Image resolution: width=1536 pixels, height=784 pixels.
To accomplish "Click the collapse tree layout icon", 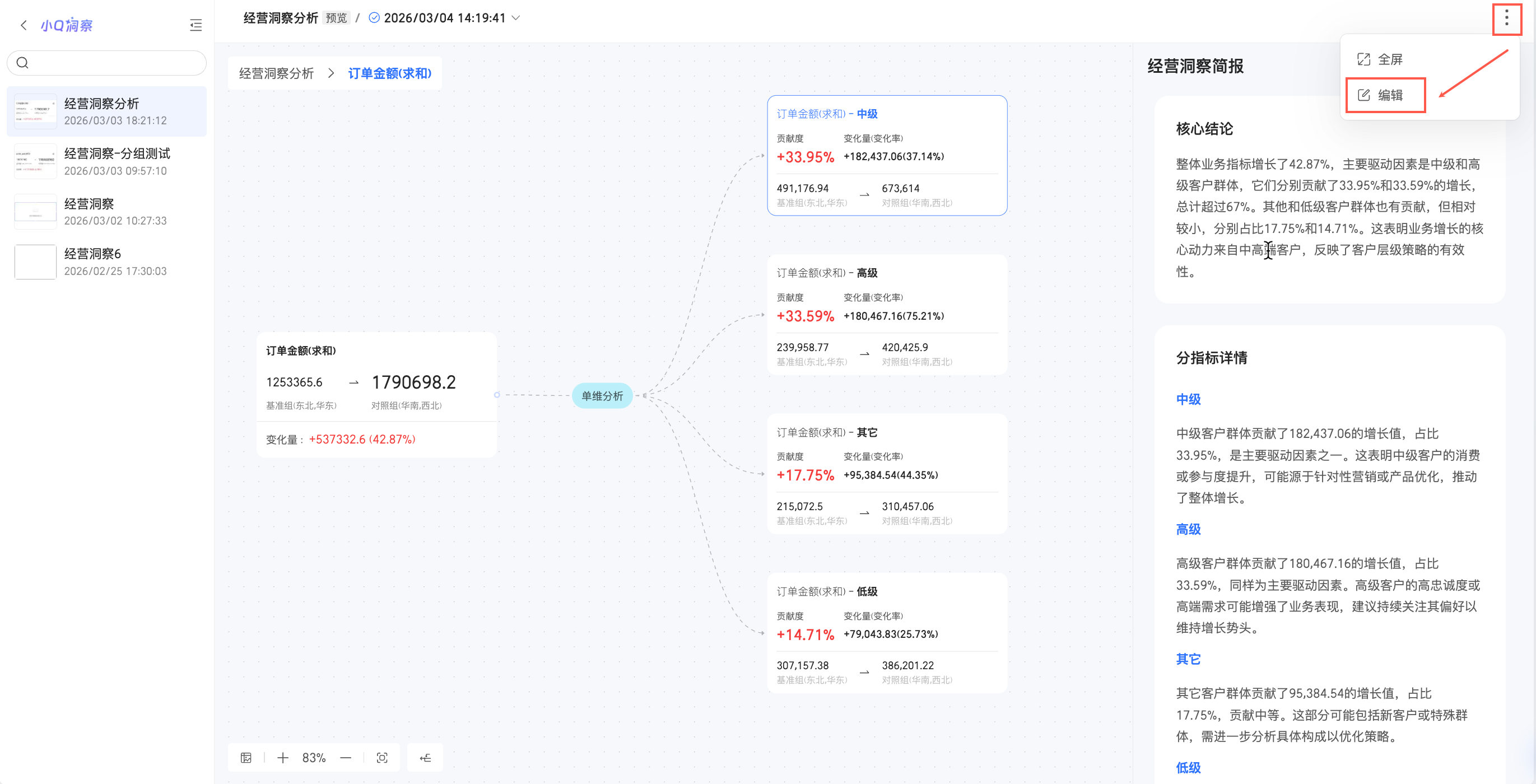I will point(425,758).
